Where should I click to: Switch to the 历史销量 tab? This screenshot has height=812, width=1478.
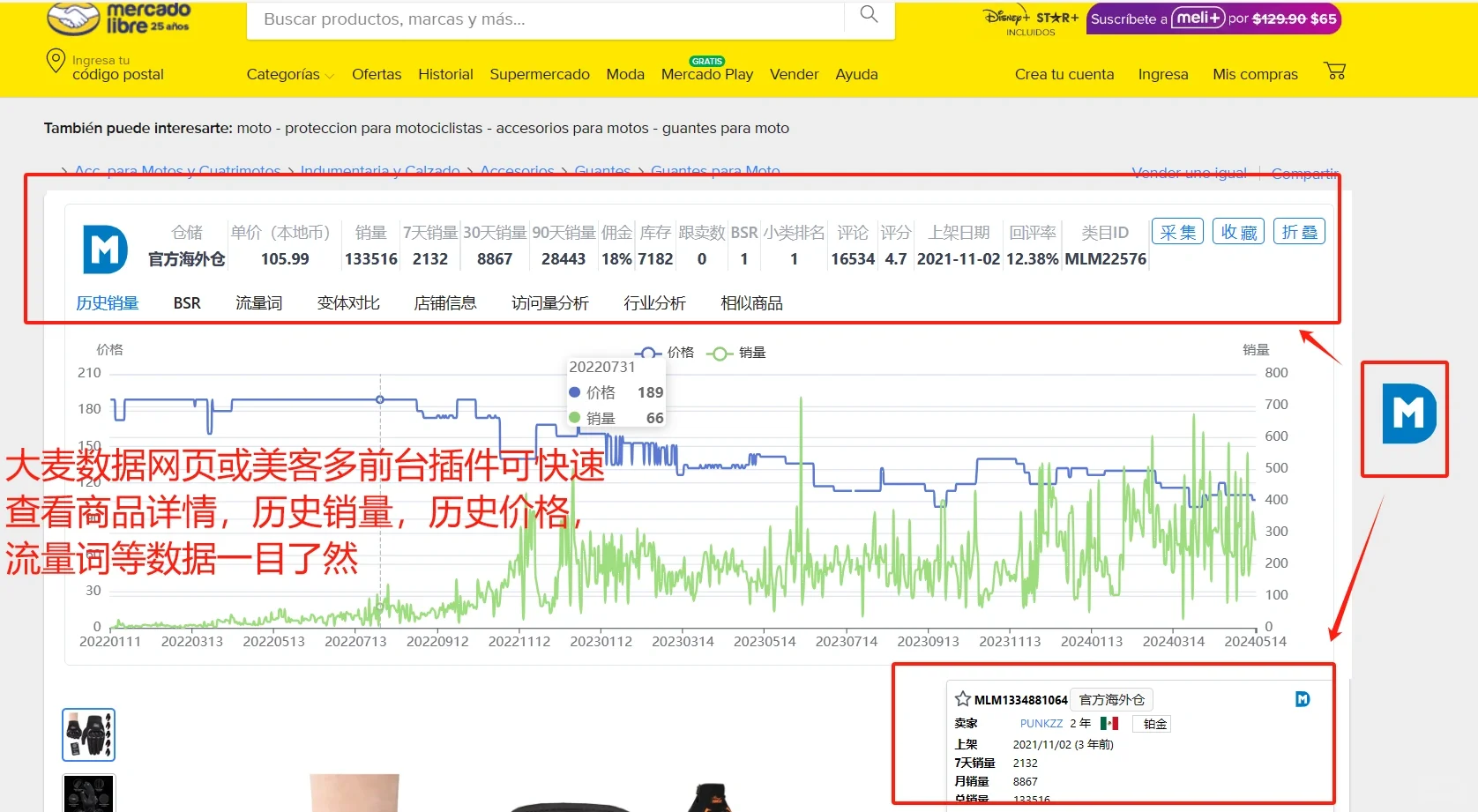tap(107, 303)
